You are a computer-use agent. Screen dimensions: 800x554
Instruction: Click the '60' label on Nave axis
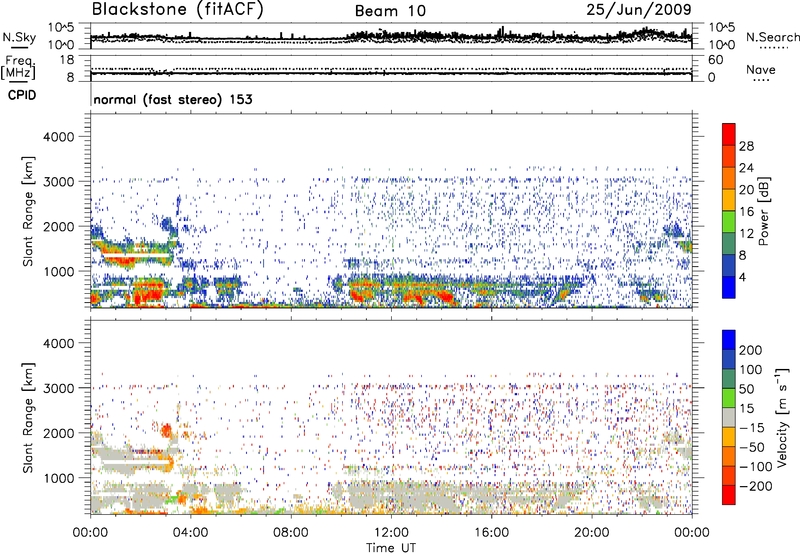coord(716,60)
